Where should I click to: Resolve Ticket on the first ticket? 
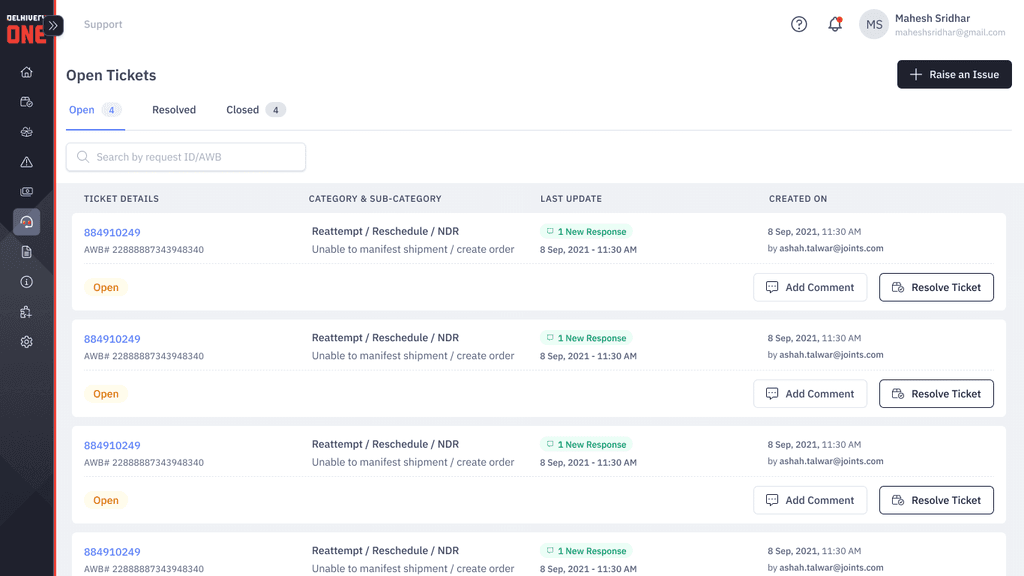[936, 287]
